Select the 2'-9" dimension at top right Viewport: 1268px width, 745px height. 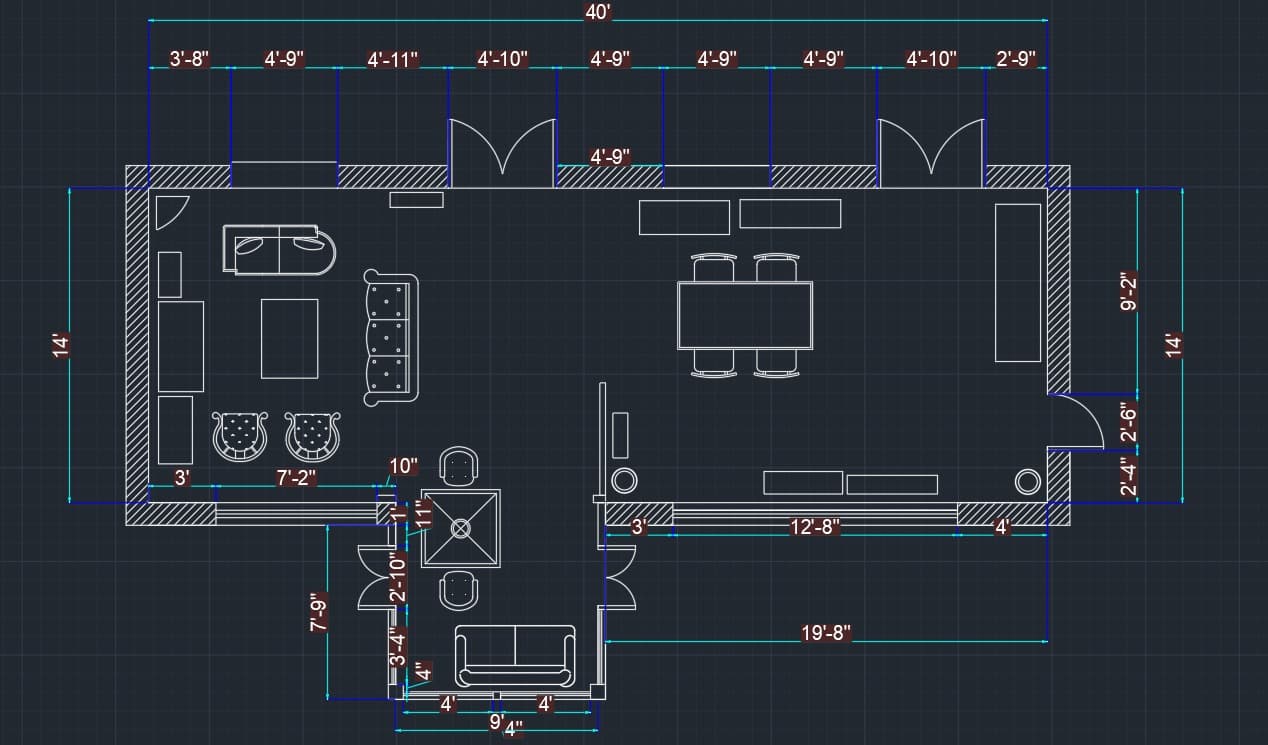coord(1016,60)
